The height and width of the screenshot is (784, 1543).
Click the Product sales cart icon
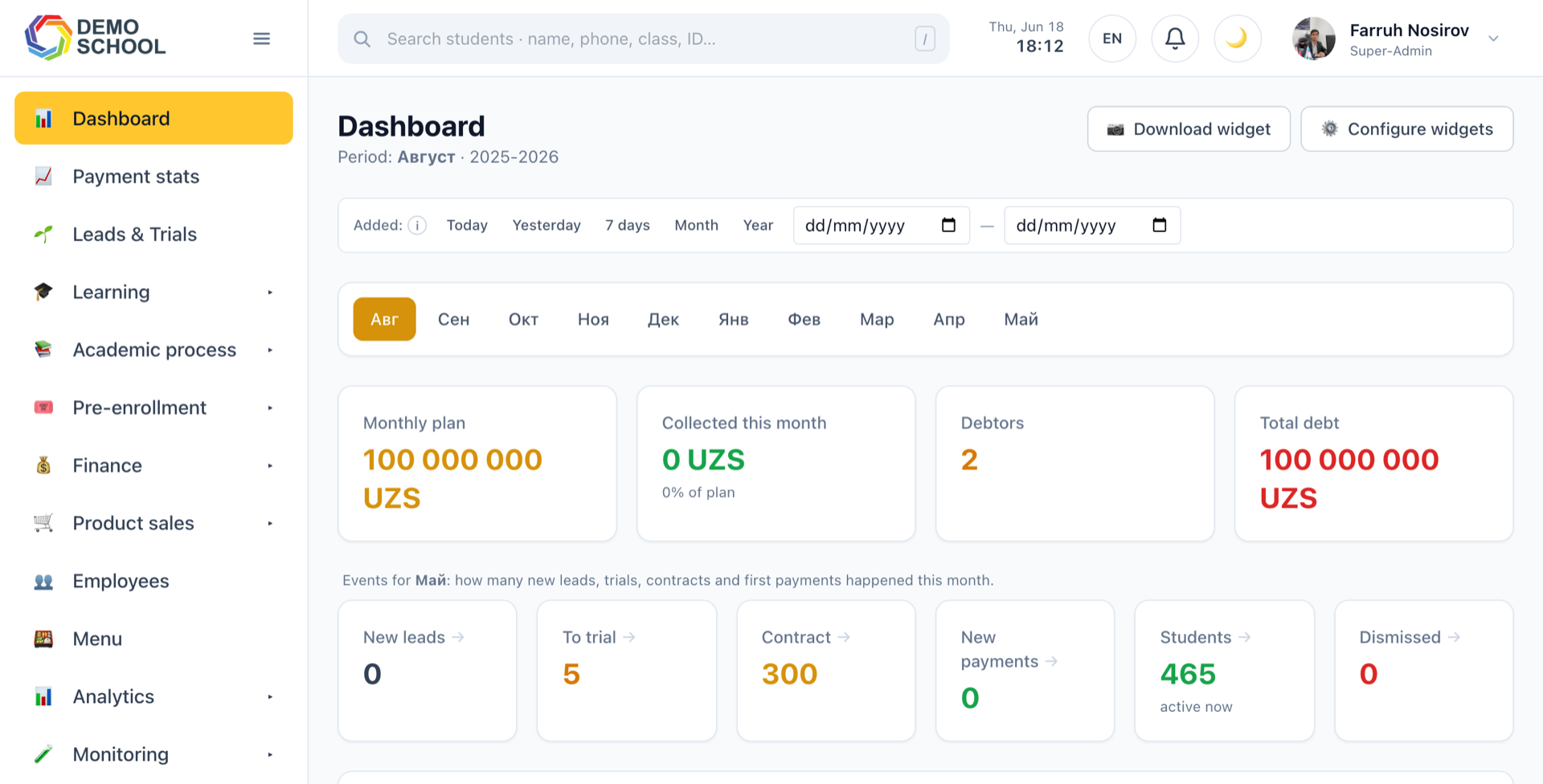(43, 523)
